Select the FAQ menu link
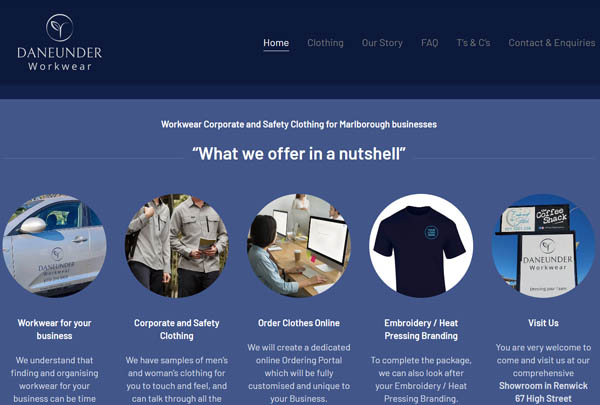Screen dimensions: 600x405 click(x=429, y=43)
